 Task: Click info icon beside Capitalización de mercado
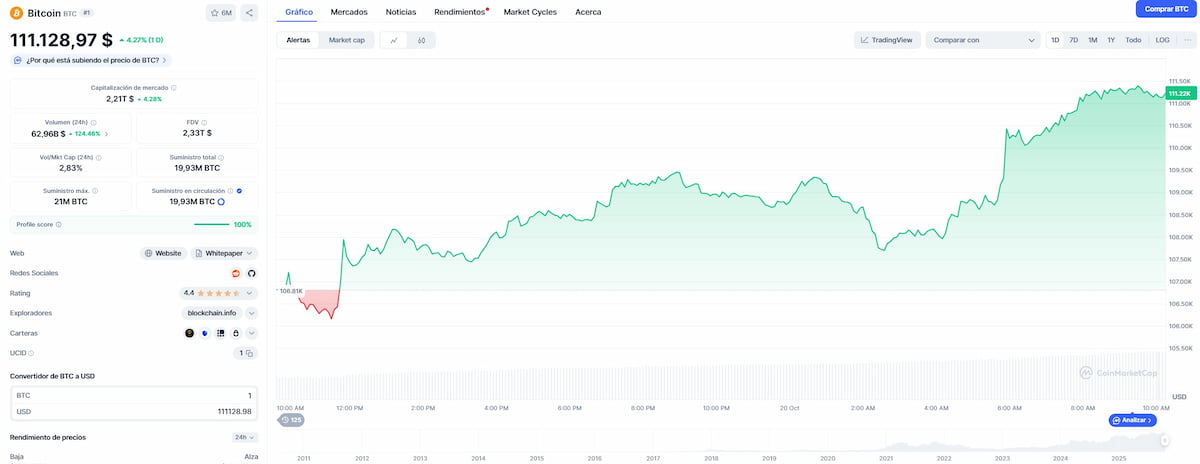174,88
